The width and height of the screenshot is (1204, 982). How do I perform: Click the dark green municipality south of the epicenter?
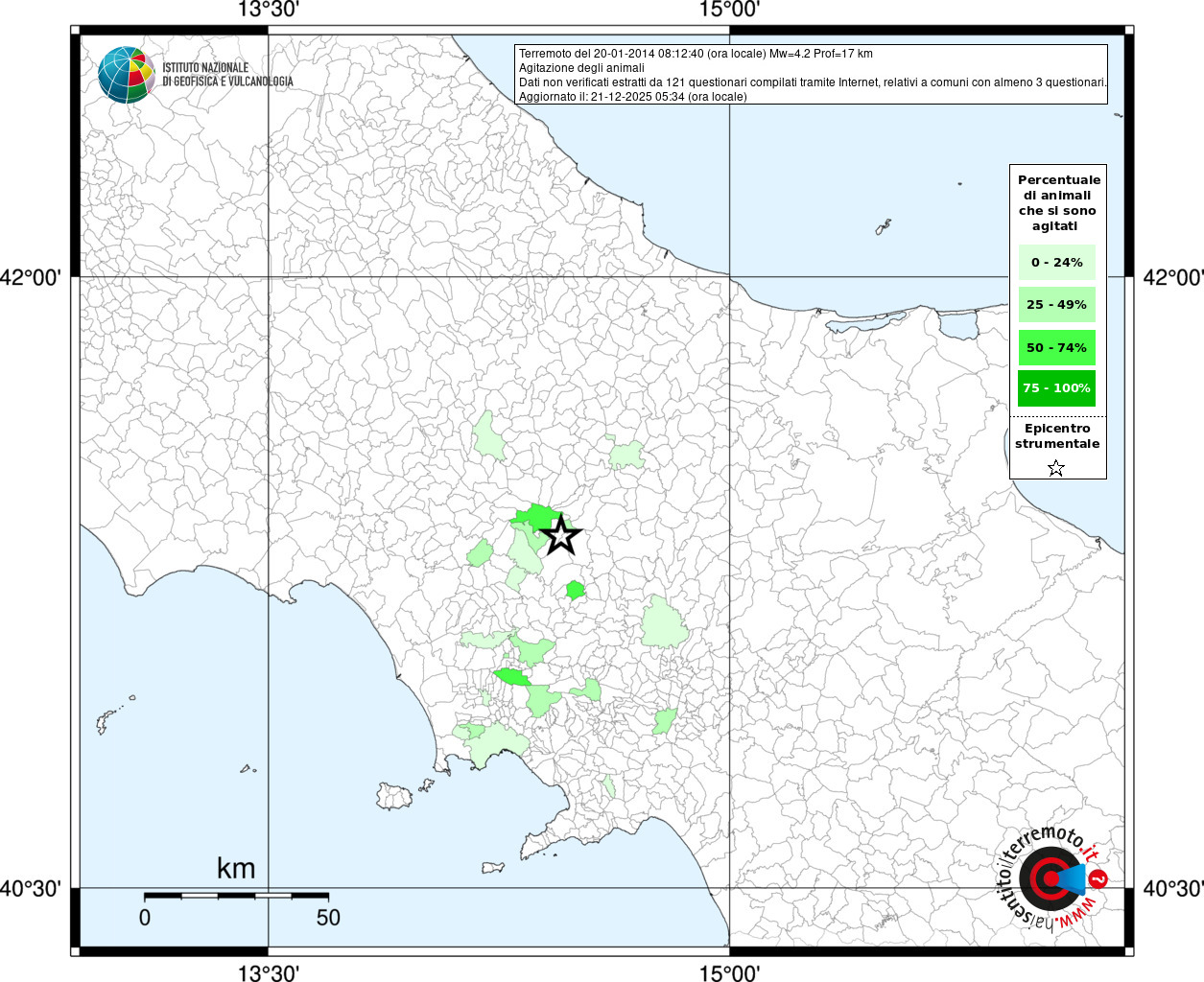click(575, 590)
